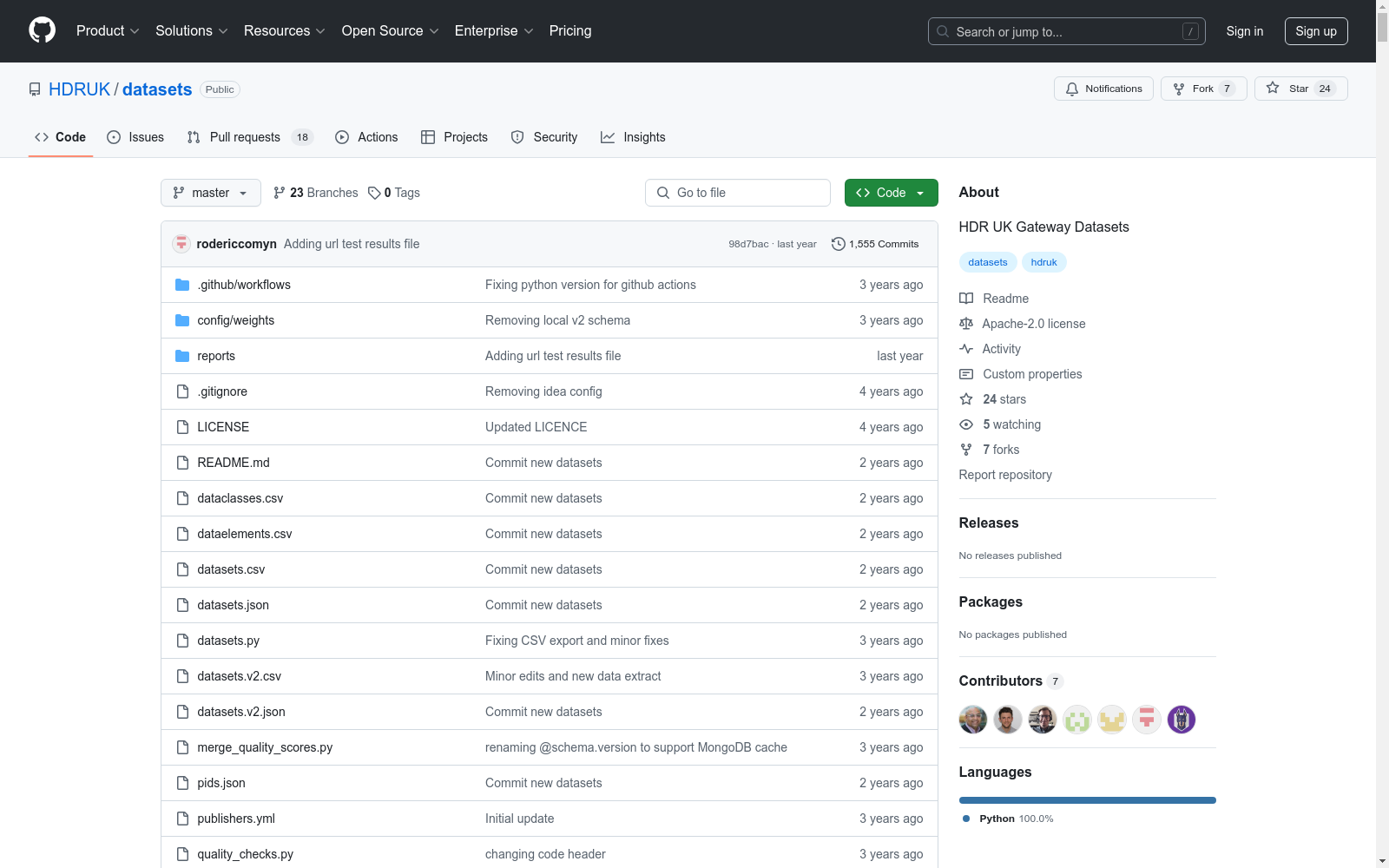Click the history clock icon near Commits
The height and width of the screenshot is (868, 1389).
[x=838, y=244]
